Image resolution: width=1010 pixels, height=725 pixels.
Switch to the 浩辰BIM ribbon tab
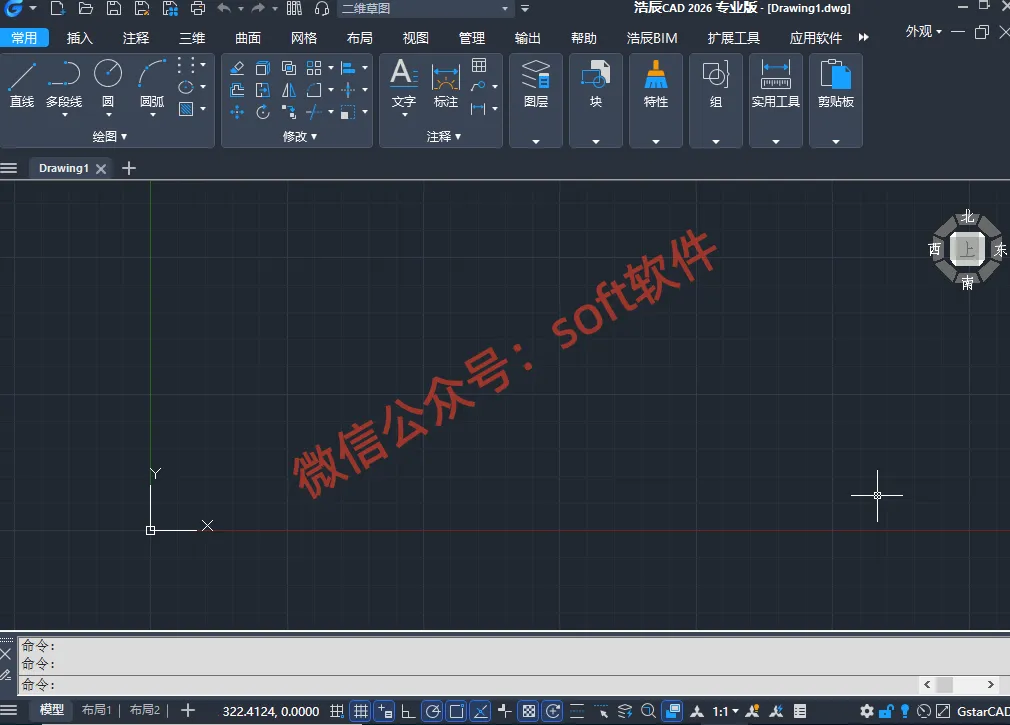tap(652, 38)
